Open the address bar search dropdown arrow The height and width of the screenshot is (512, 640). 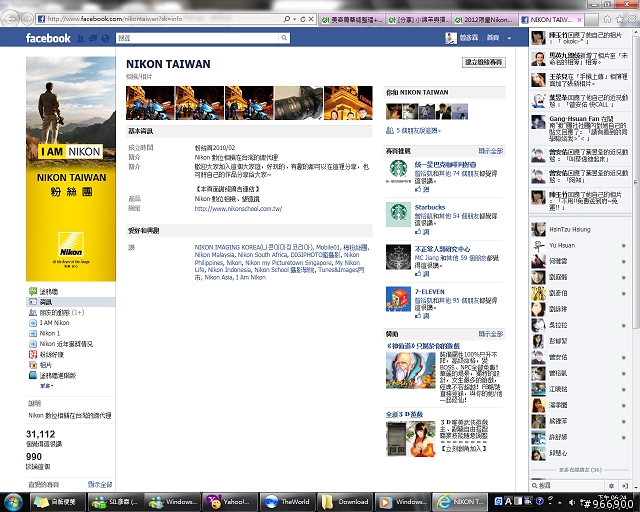click(295, 19)
